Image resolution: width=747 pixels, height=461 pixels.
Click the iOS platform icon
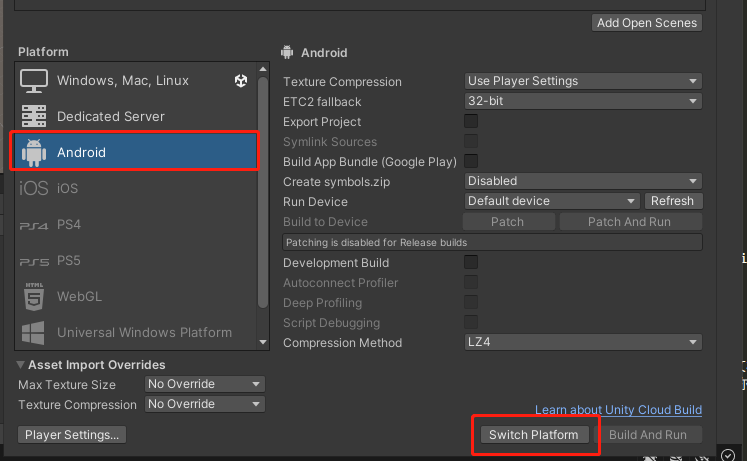[34, 189]
